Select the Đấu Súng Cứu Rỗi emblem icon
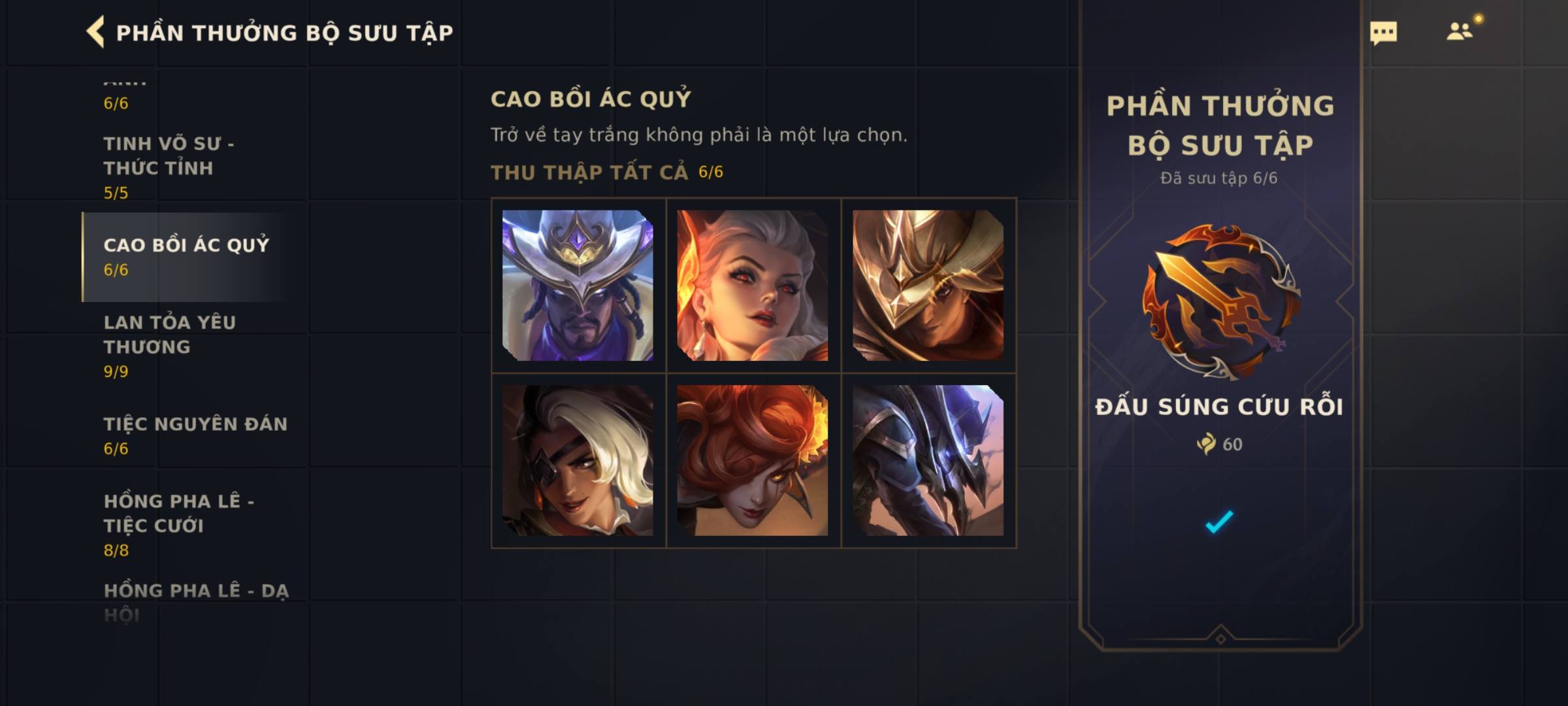The image size is (1568, 706). [x=1220, y=302]
